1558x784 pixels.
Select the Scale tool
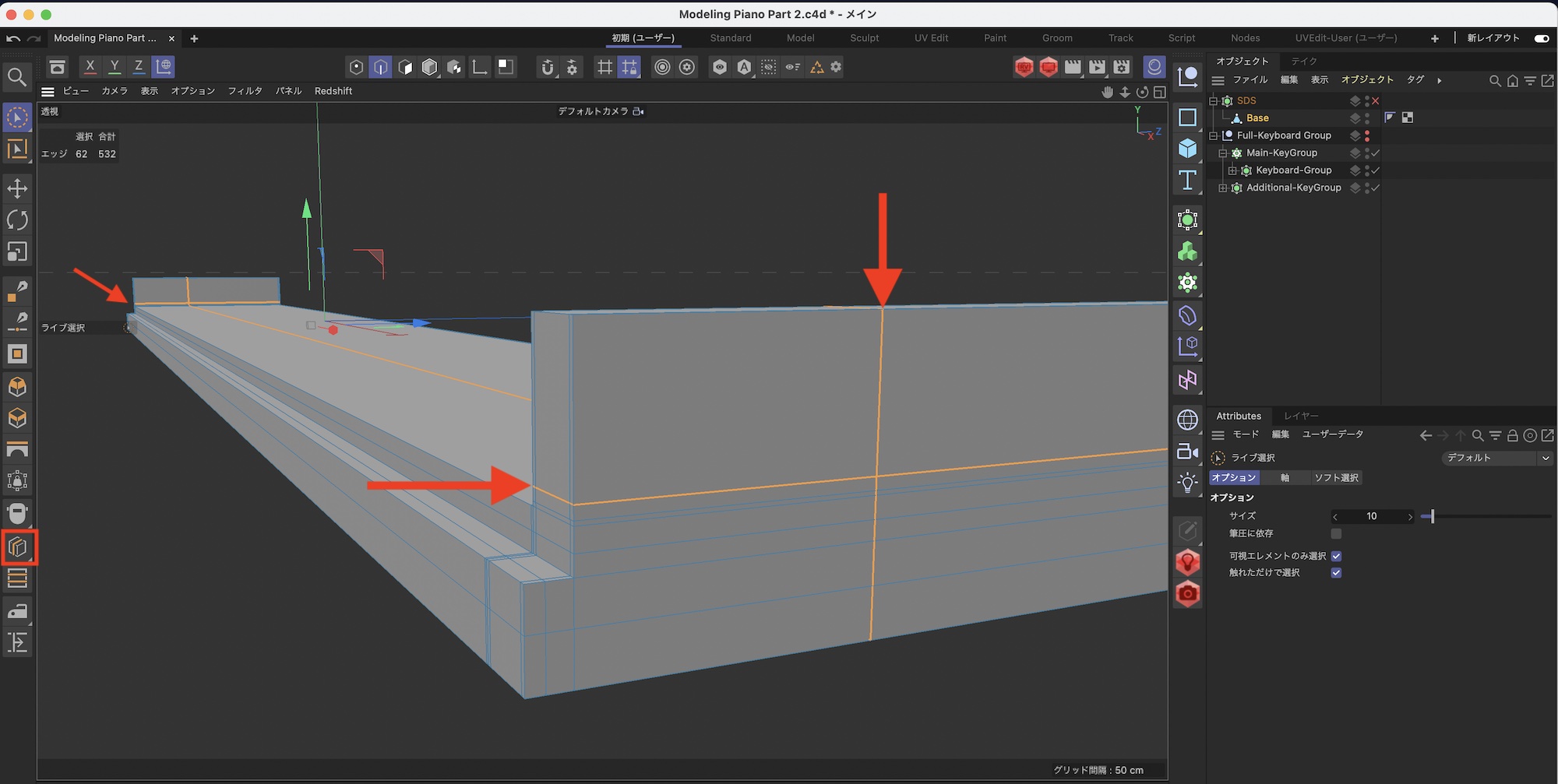[17, 251]
